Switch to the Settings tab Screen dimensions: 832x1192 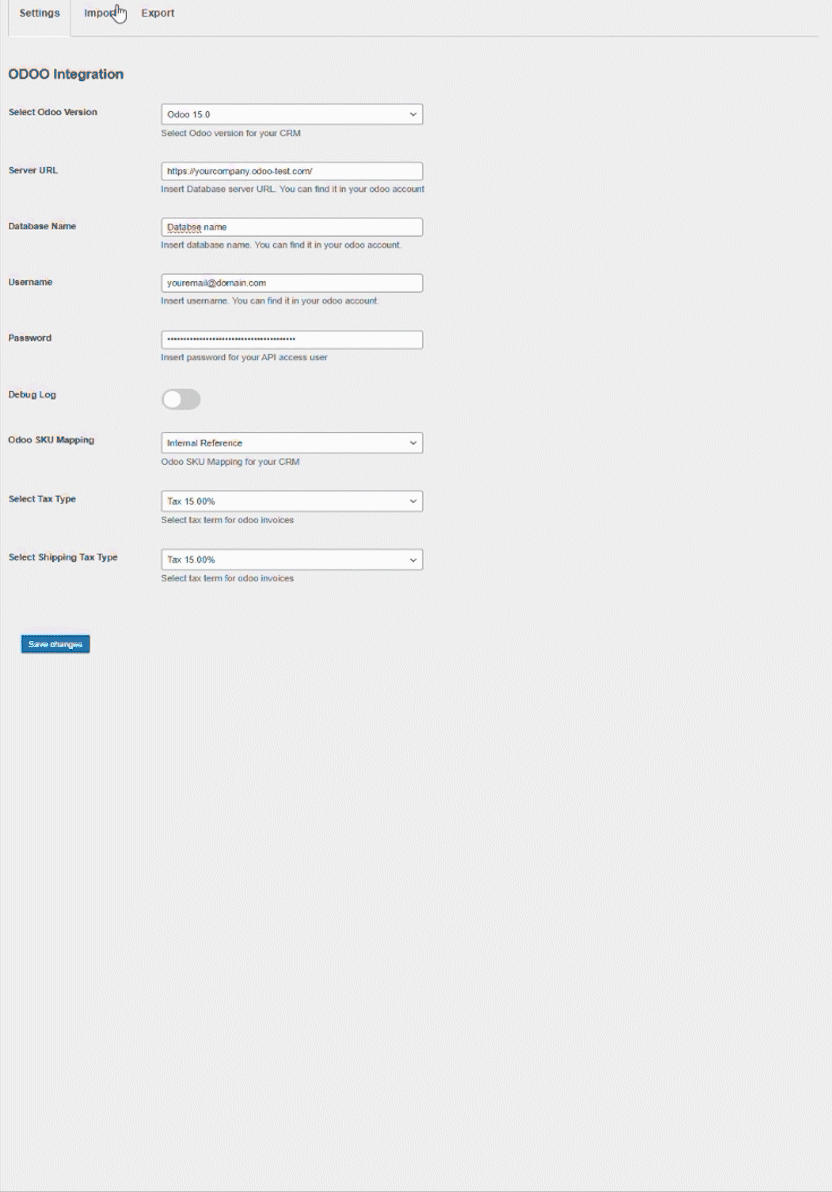(x=40, y=14)
